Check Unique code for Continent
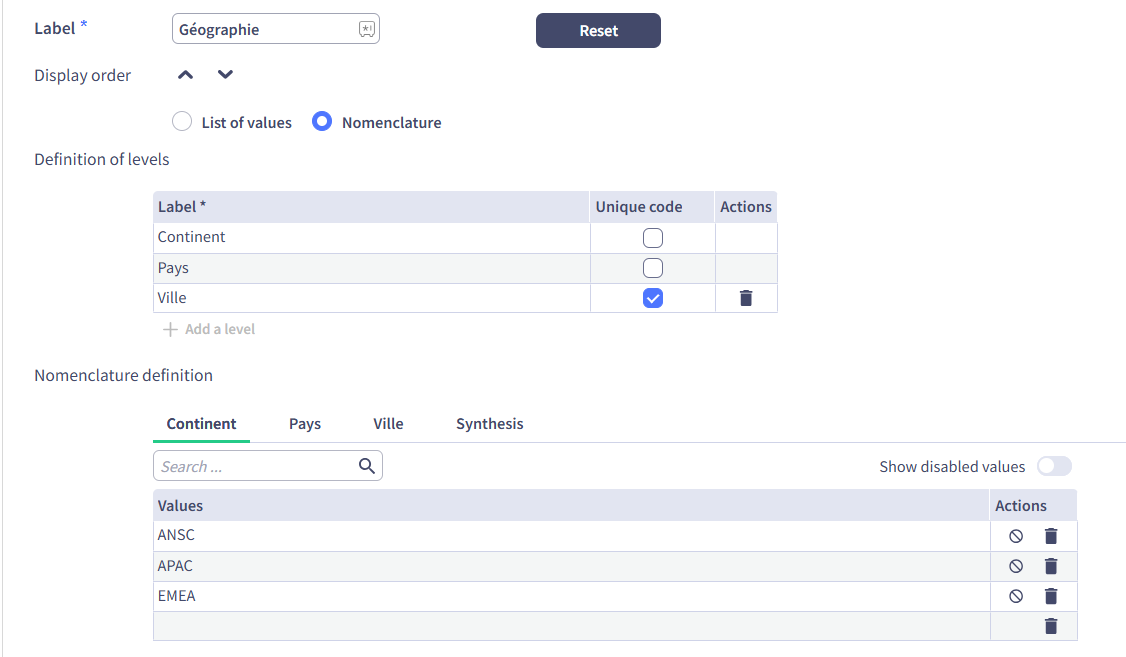 652,238
